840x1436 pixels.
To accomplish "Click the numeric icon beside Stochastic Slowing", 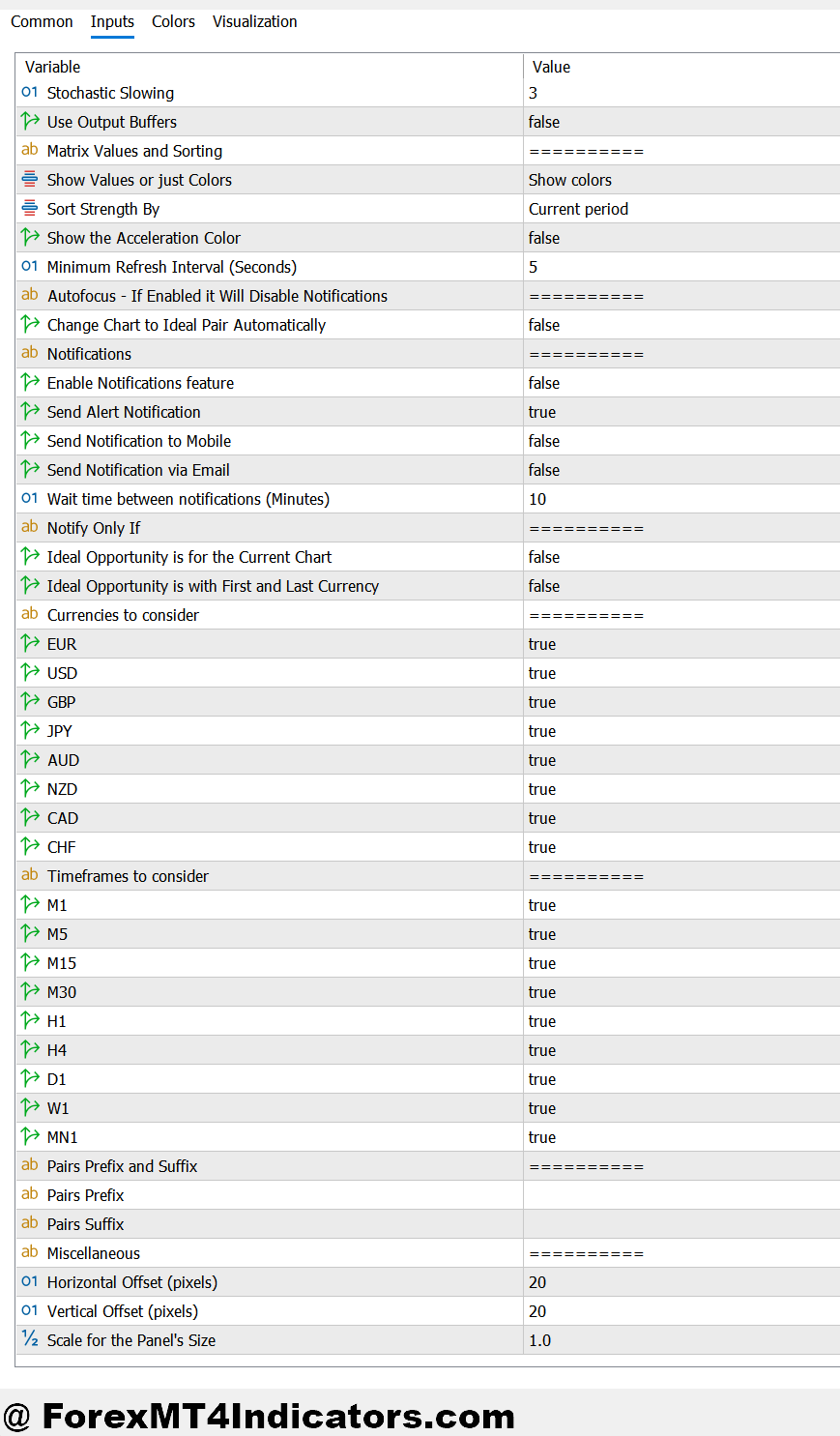I will click(x=28, y=92).
